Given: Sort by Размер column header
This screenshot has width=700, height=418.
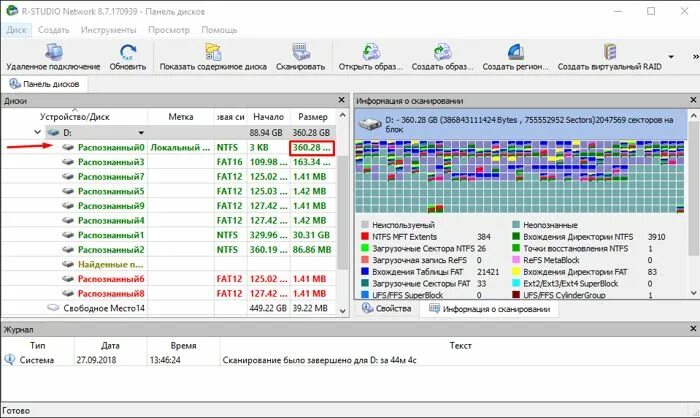Looking at the screenshot, I should pos(313,117).
